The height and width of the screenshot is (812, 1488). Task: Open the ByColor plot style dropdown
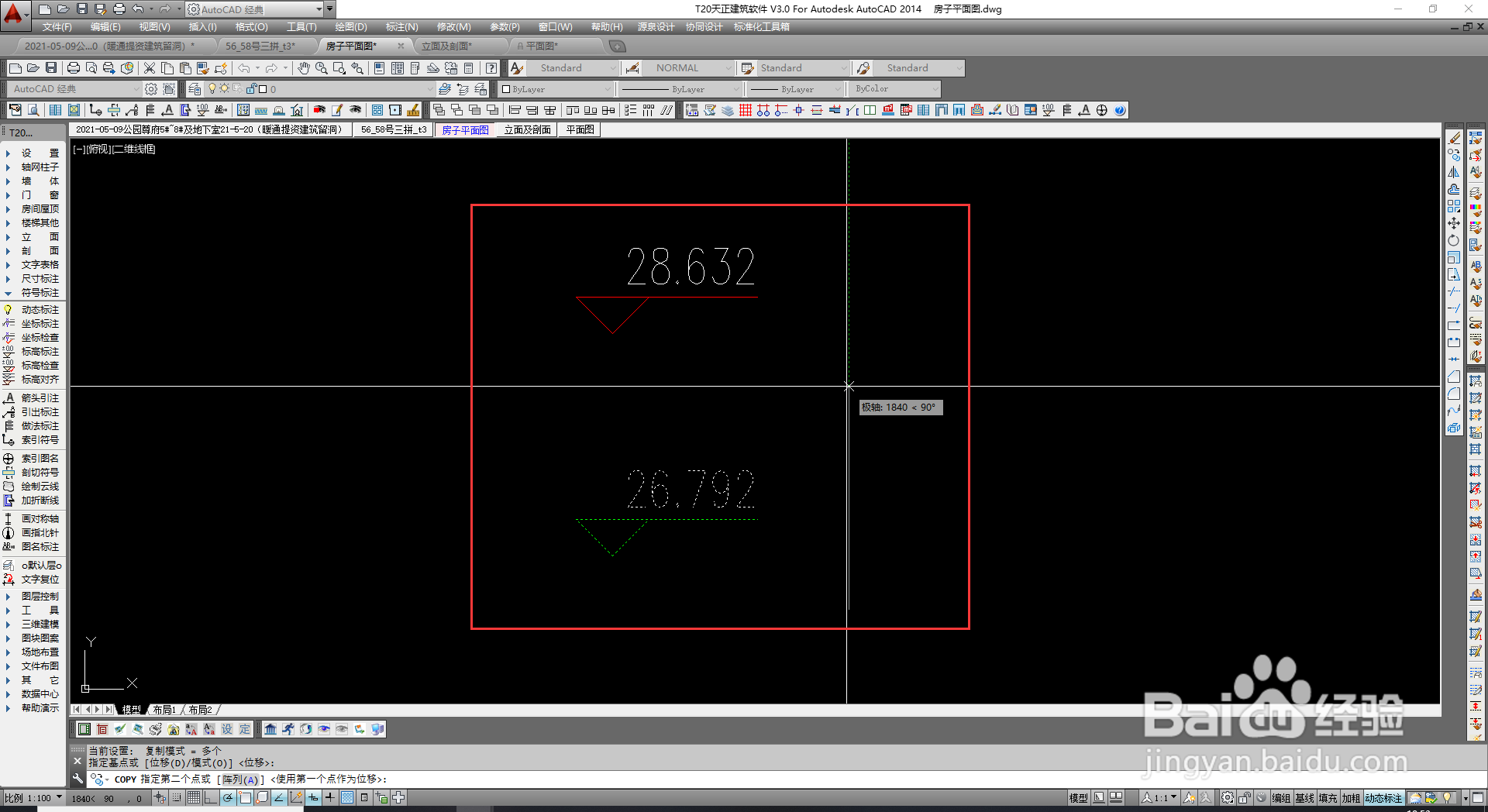(x=895, y=89)
